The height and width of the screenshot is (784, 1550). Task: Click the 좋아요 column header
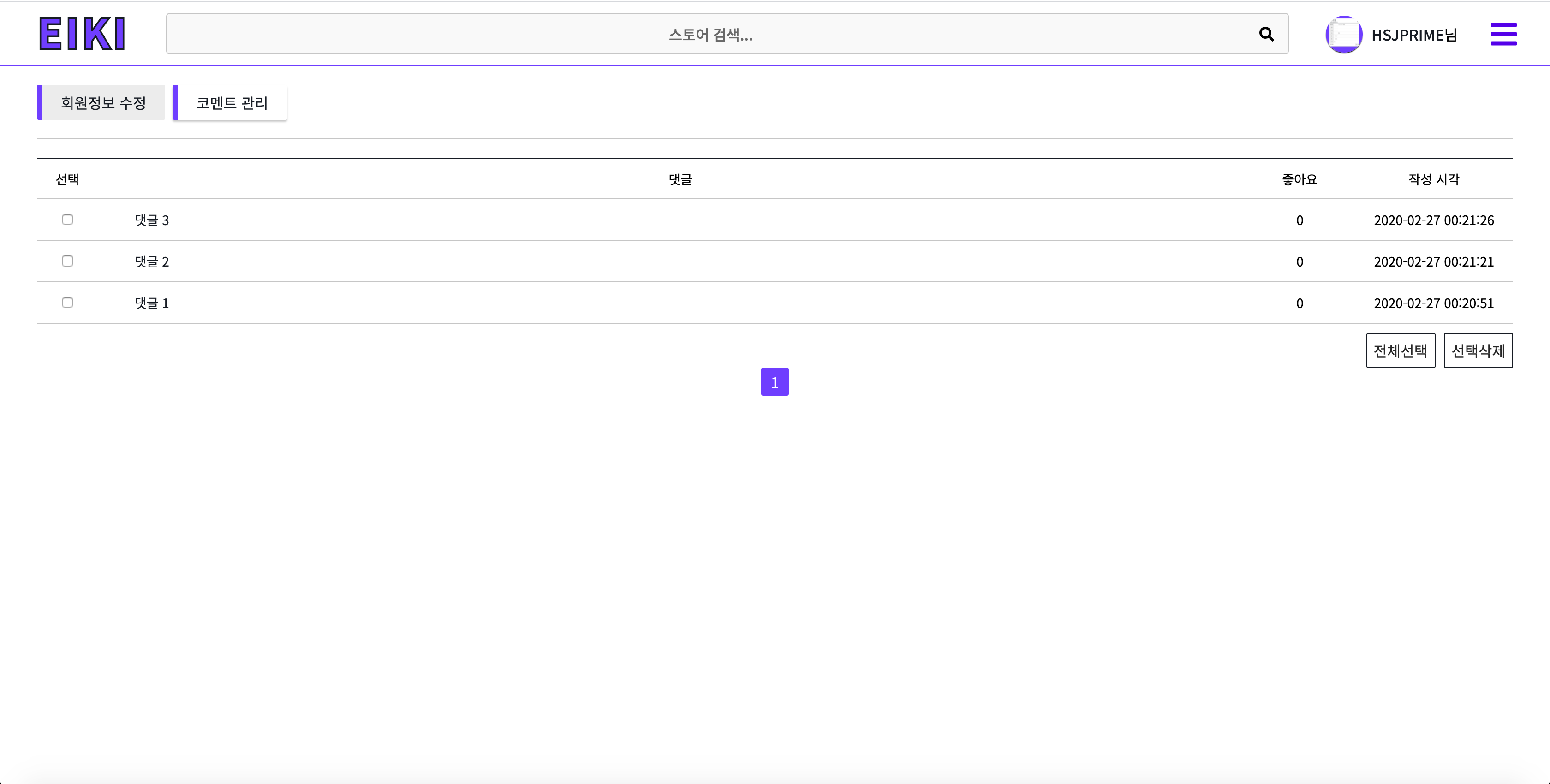[1299, 179]
